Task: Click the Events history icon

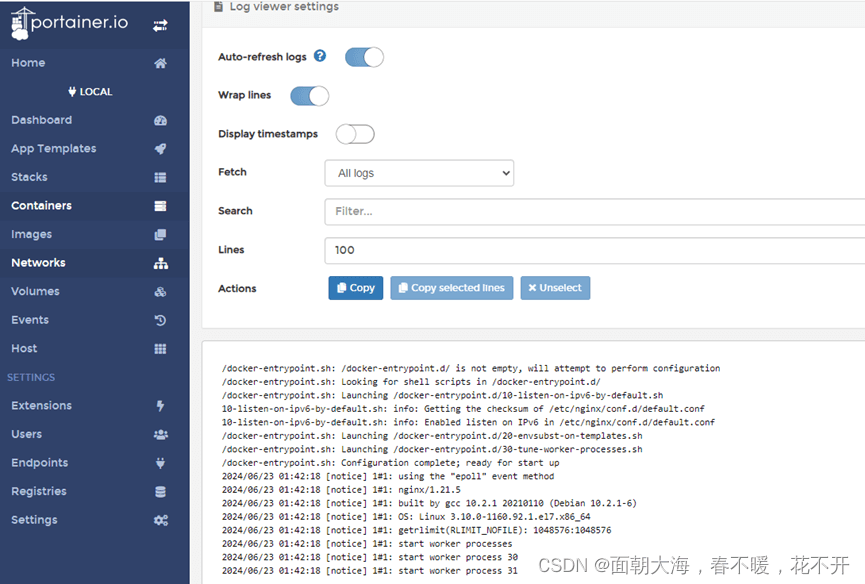Action: tap(160, 320)
